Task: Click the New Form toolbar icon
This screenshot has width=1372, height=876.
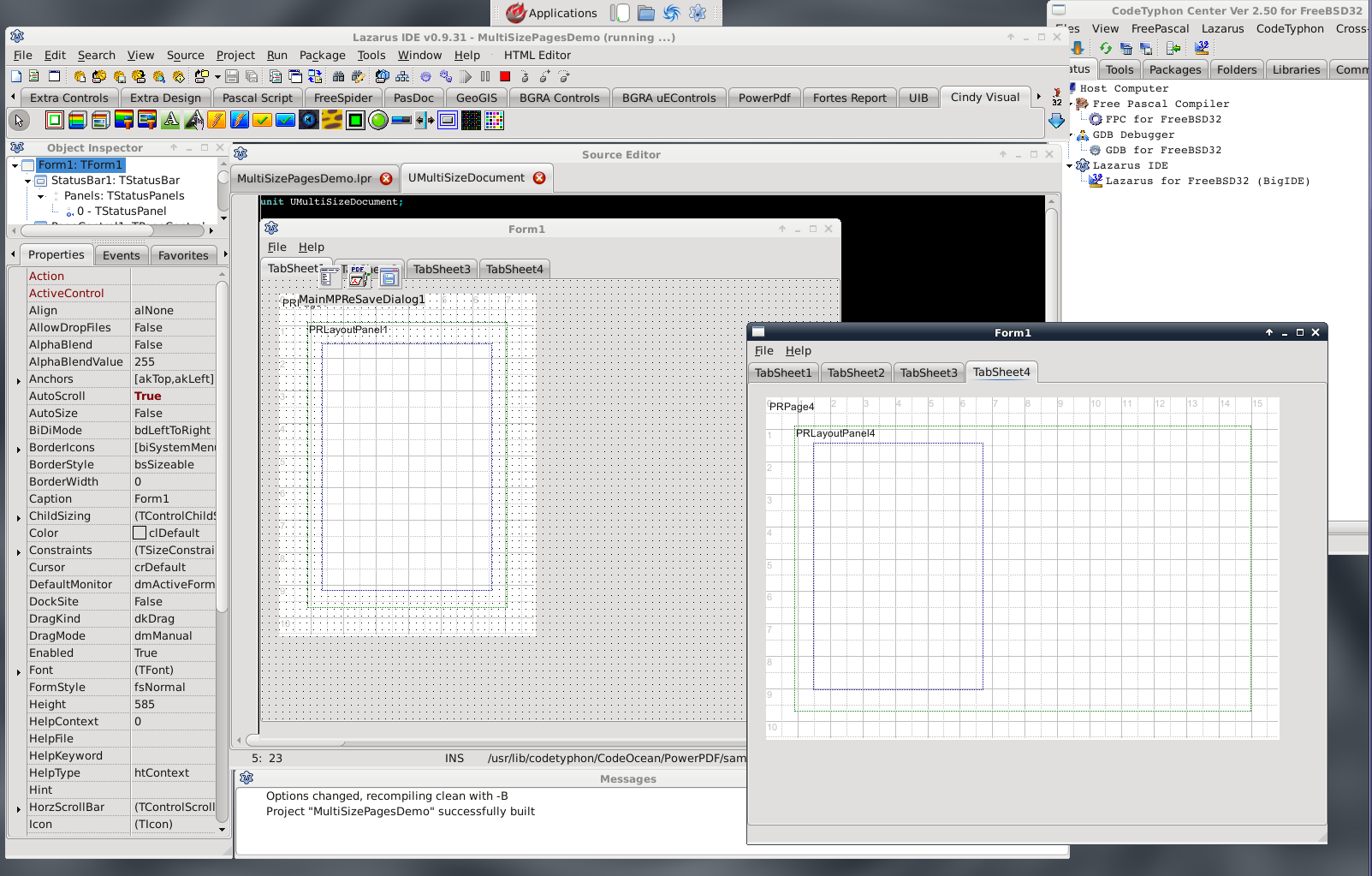Action: click(x=54, y=76)
